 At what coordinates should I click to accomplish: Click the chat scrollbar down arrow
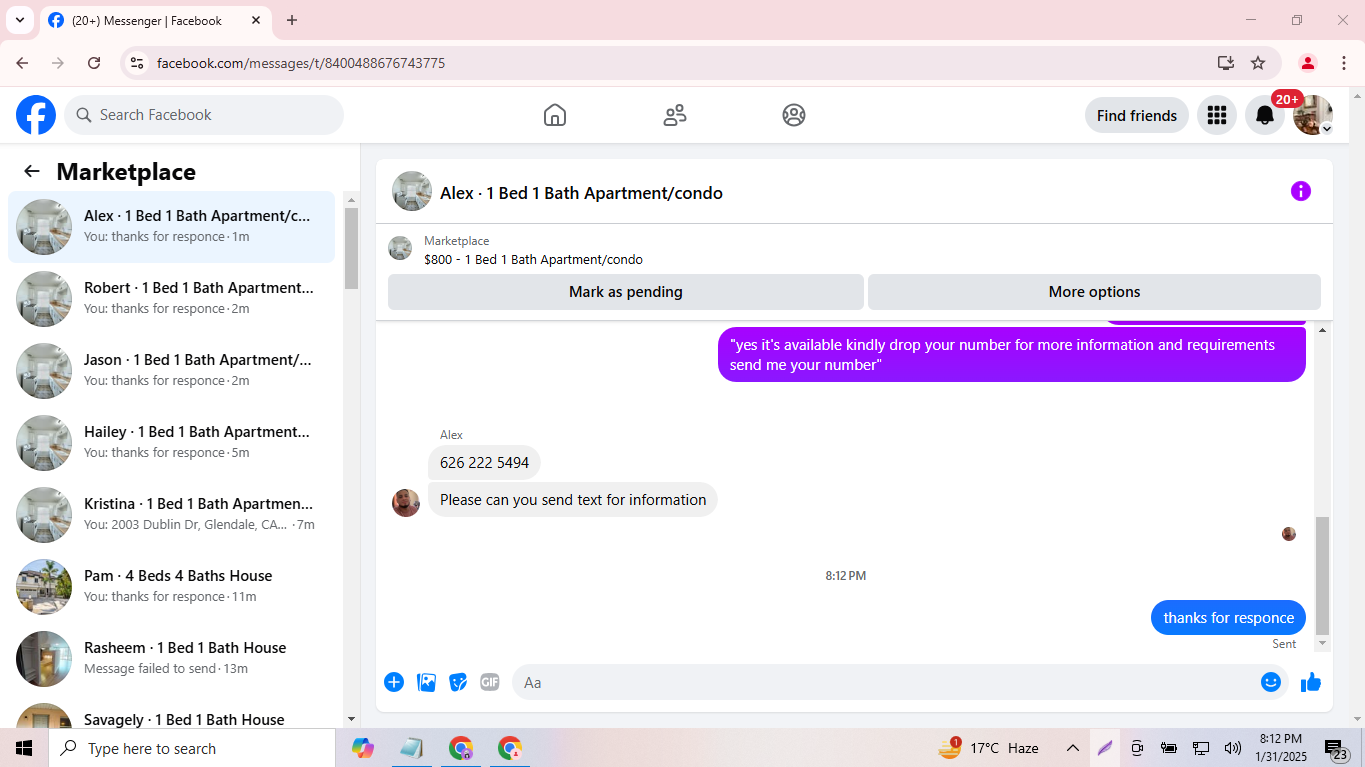click(1323, 643)
